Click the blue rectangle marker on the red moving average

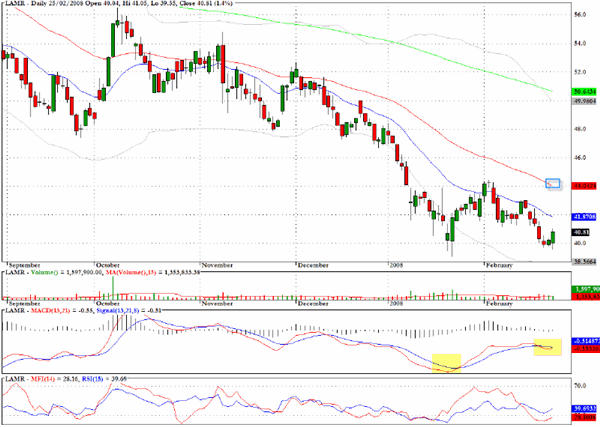pos(553,184)
